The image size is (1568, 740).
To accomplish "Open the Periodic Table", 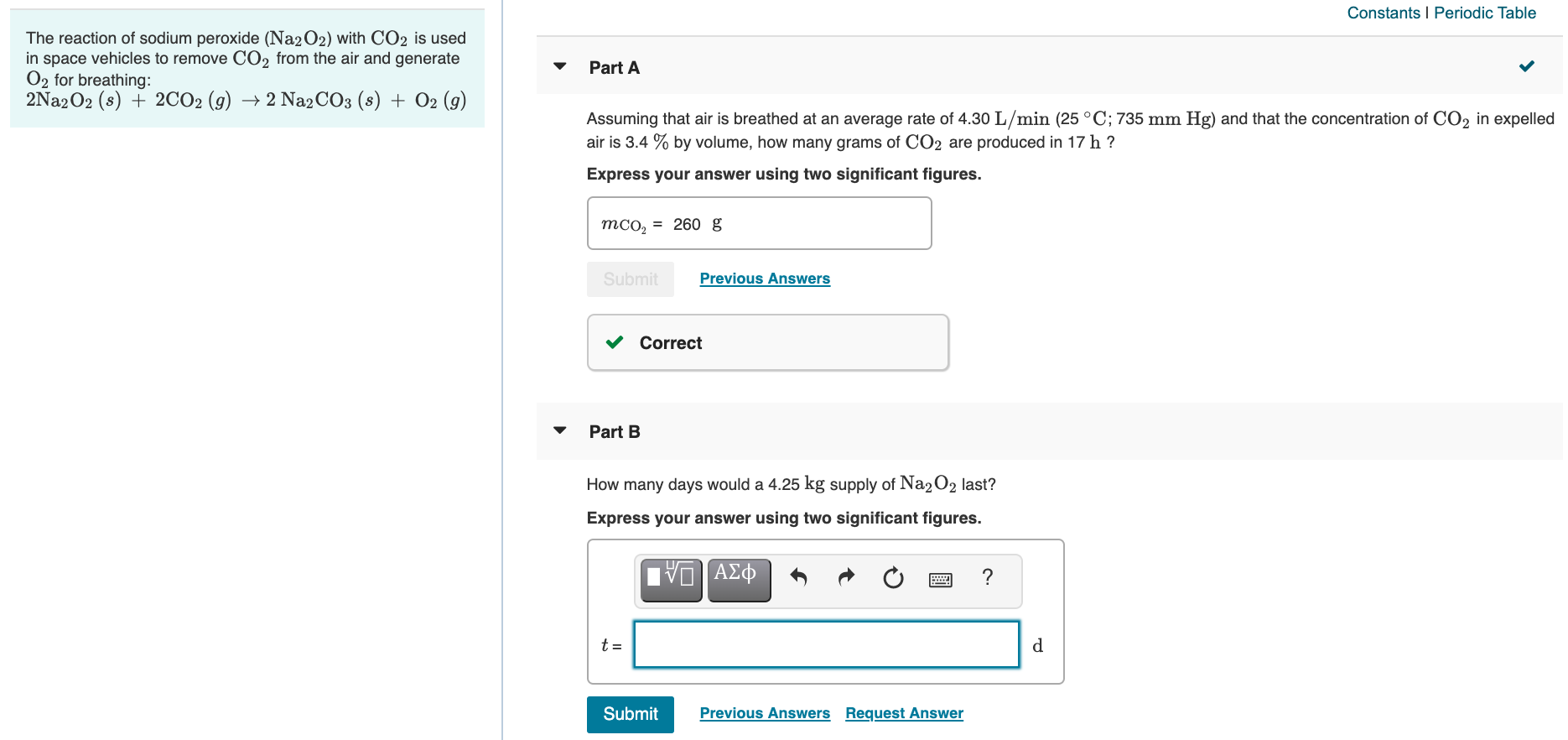I will coord(1484,13).
